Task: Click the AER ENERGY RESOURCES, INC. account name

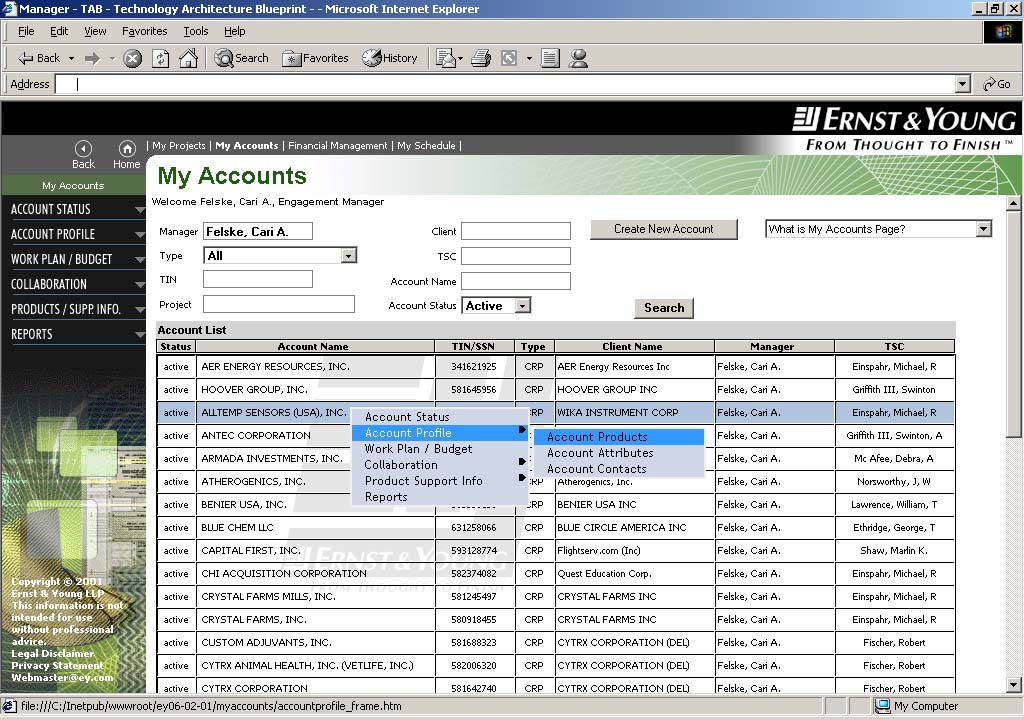Action: point(275,366)
